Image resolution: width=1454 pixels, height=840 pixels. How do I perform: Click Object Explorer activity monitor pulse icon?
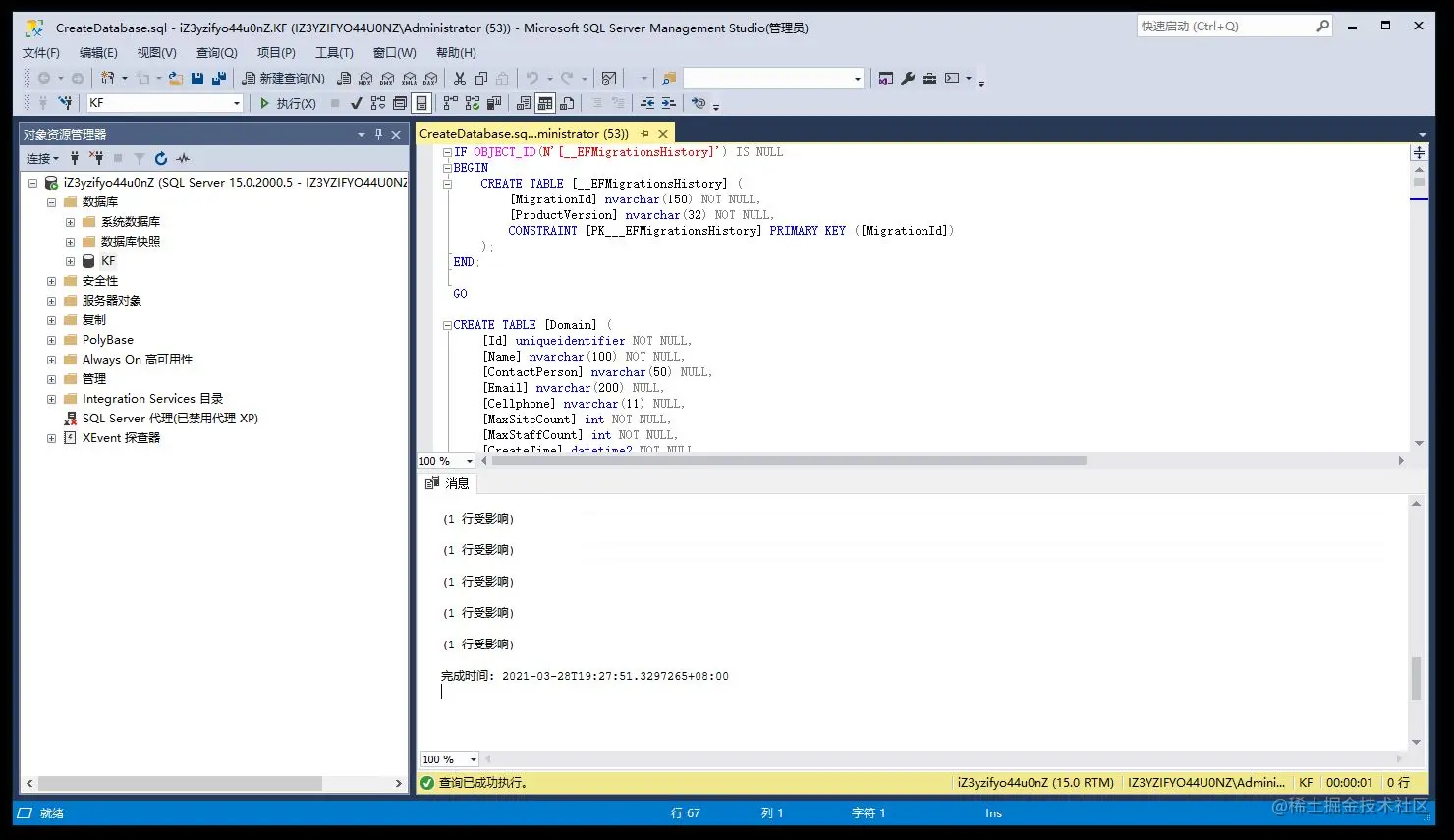click(183, 158)
